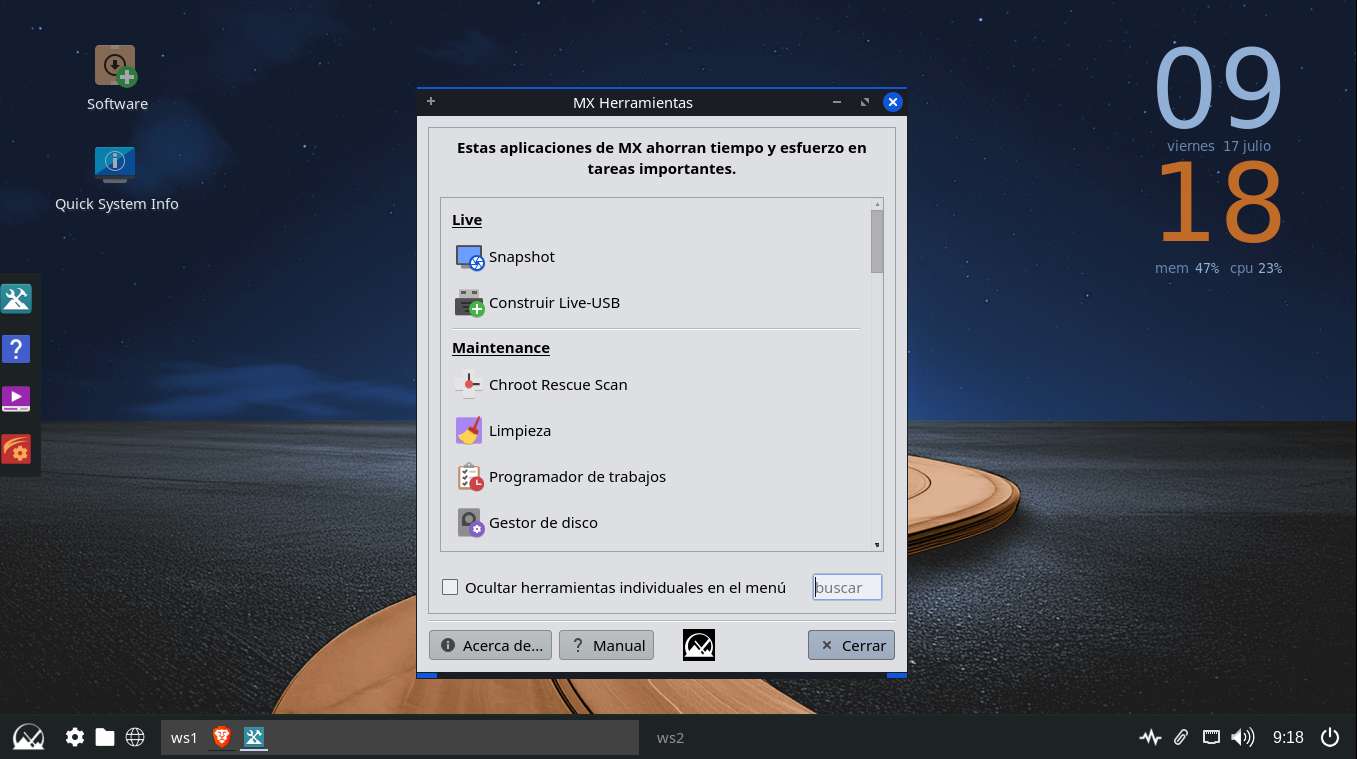Open the network tray icon
The image size is (1357, 759).
[1211, 737]
